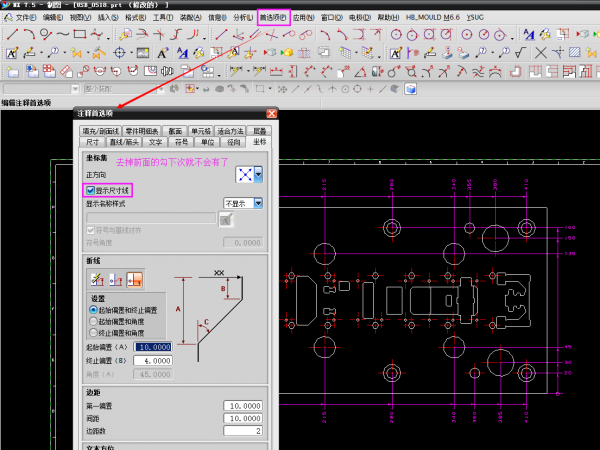Choose the highlighted orange jog line style

(x=134, y=280)
